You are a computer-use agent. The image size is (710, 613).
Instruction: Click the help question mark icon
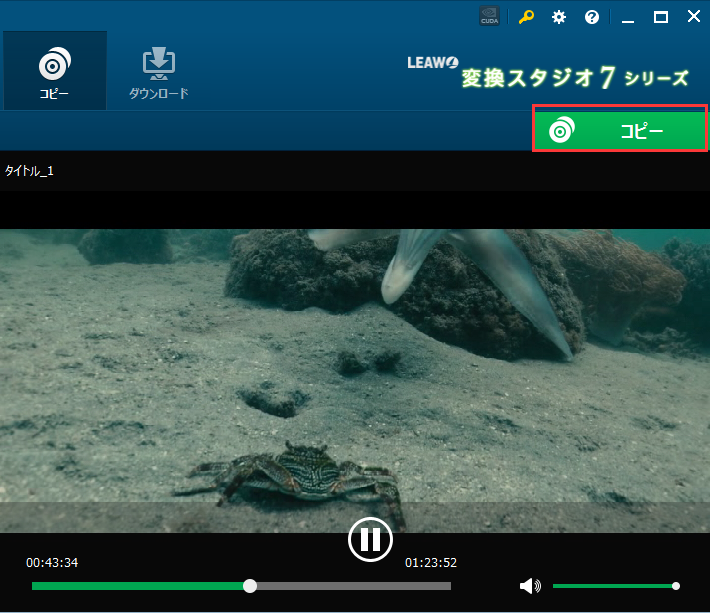click(x=591, y=17)
